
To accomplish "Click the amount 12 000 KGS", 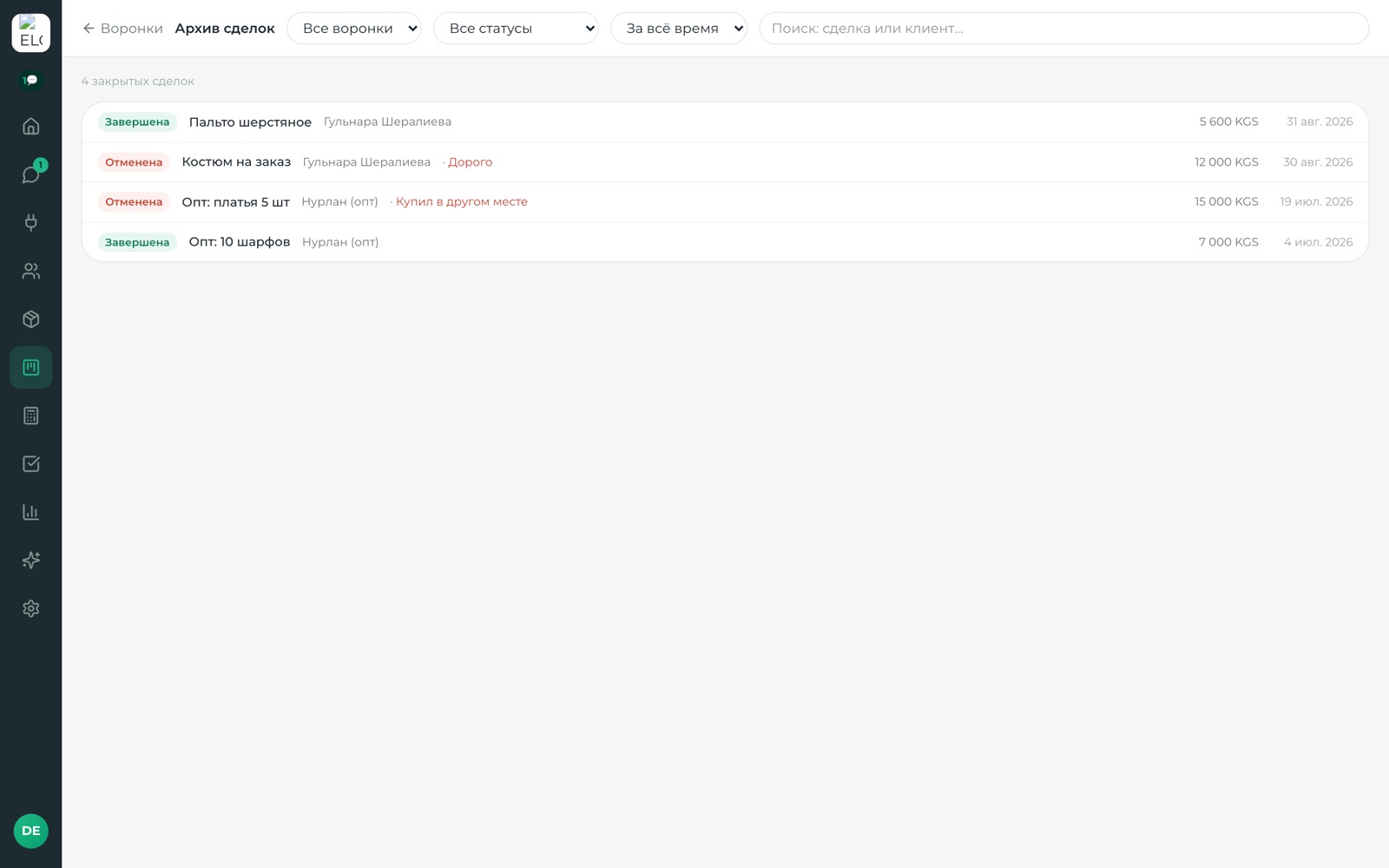I will point(1226,162).
